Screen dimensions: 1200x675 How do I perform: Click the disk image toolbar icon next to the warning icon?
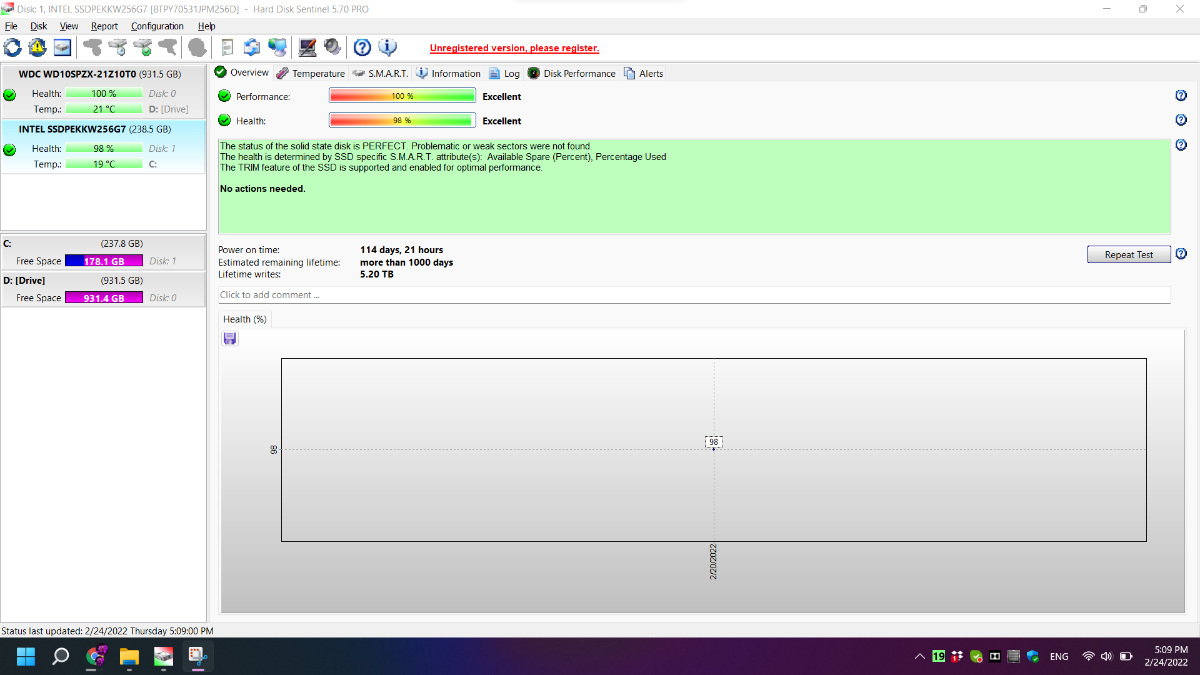[63, 47]
